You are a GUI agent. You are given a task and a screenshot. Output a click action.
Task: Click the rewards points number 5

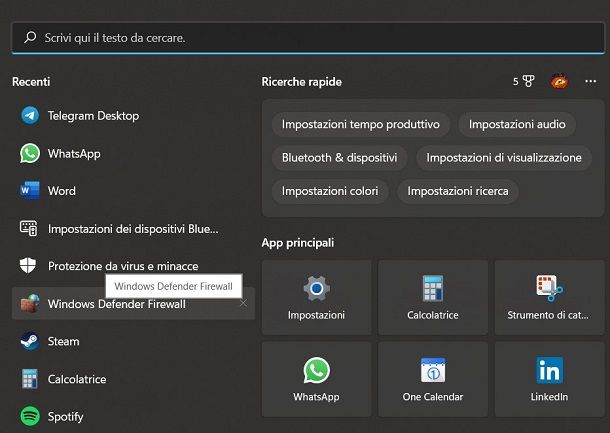[516, 82]
